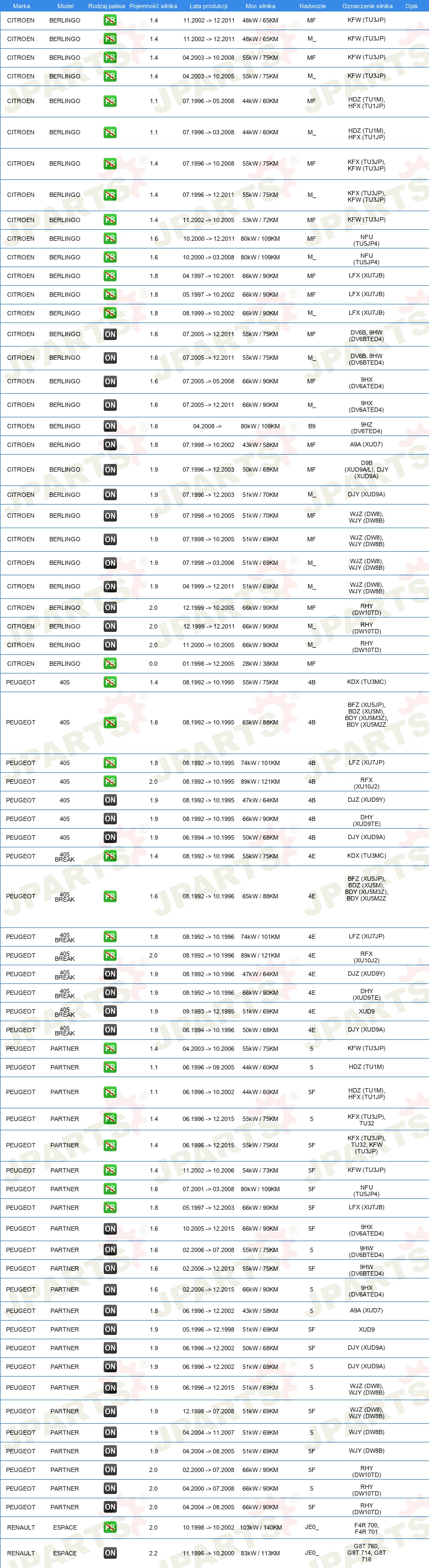Screen dimensions: 429x1568
Task: Click ON diesel icon in Renault Espace 2.2 row
Action: tap(110, 1553)
